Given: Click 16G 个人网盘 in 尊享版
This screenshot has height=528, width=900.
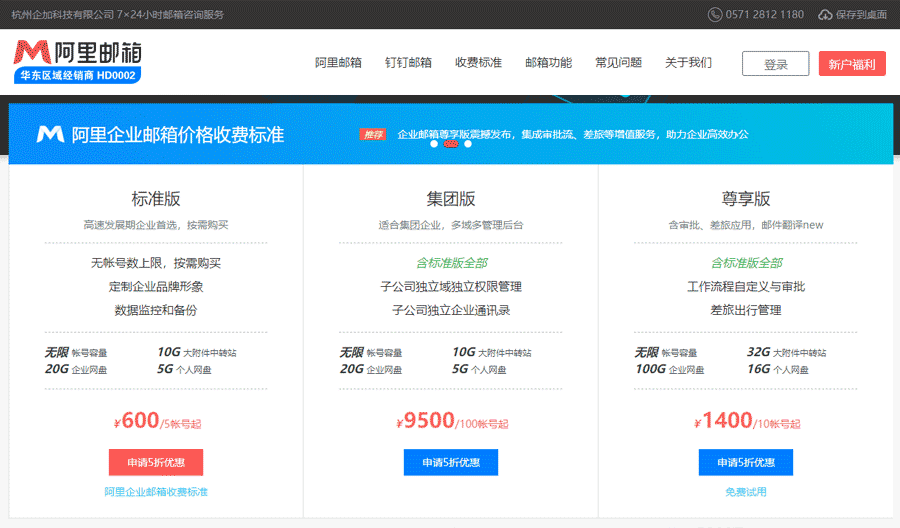Looking at the screenshot, I should click(x=777, y=369).
